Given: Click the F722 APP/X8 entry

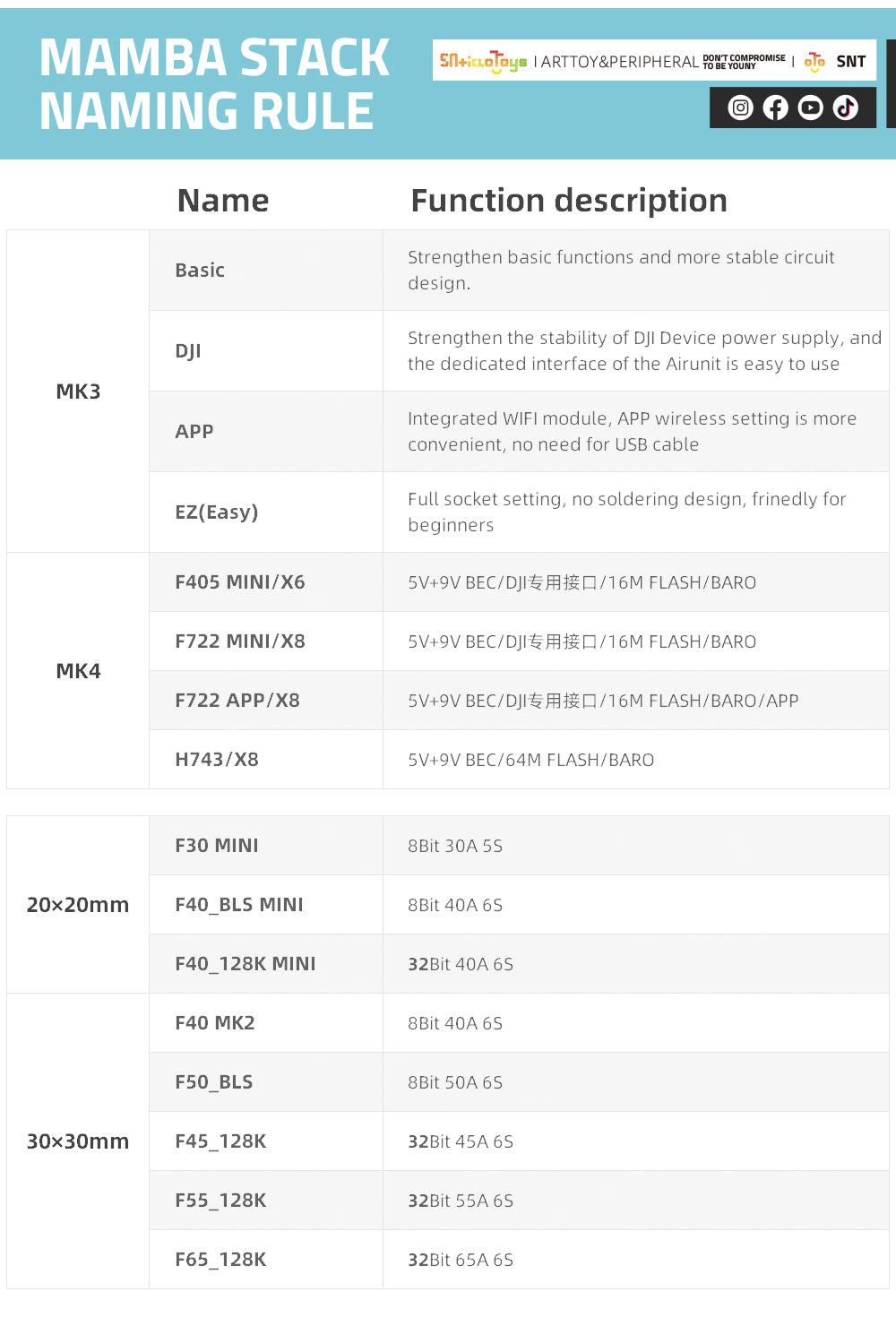Looking at the screenshot, I should pyautogui.click(x=237, y=701).
